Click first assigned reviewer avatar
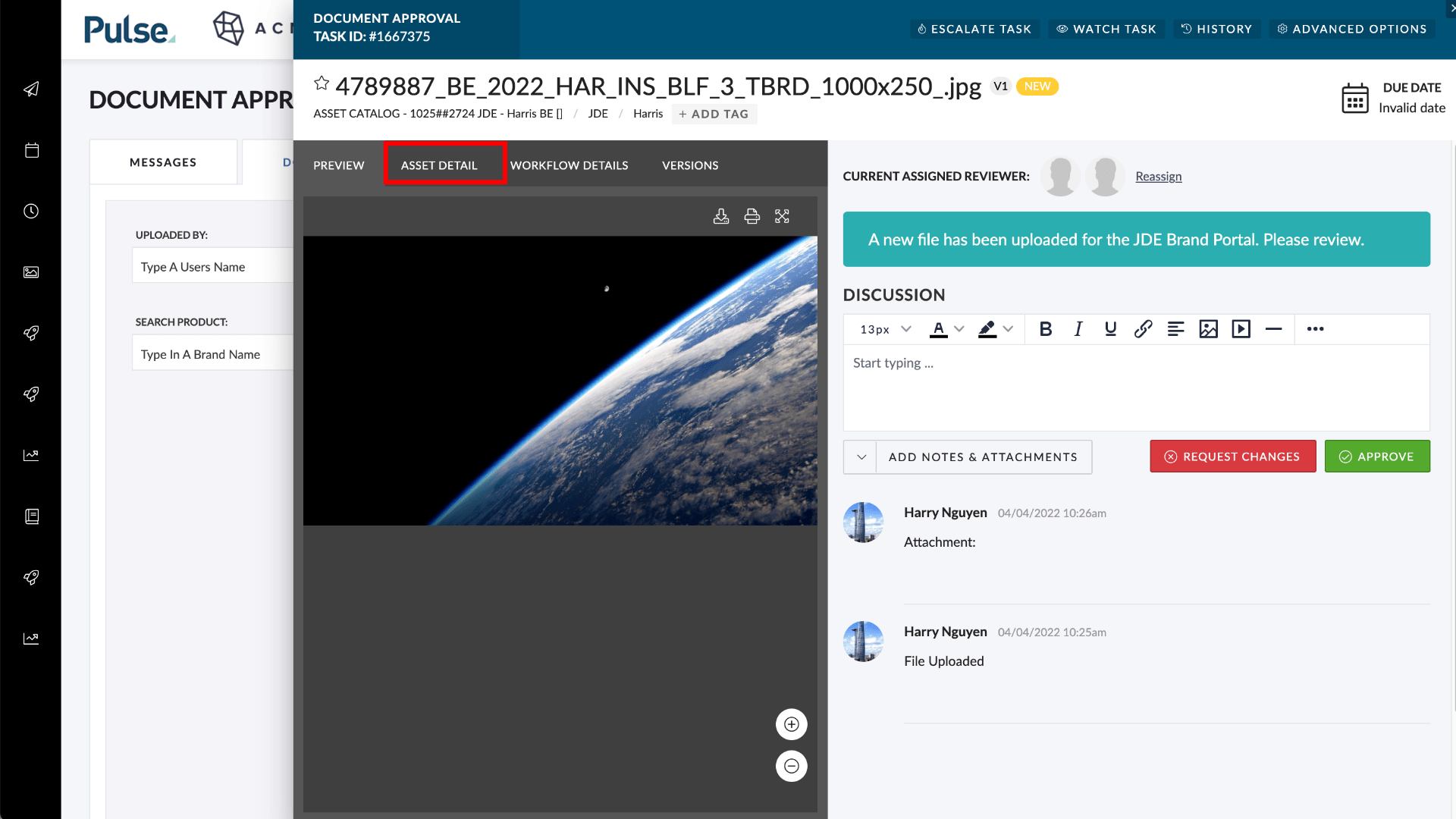 [1060, 177]
